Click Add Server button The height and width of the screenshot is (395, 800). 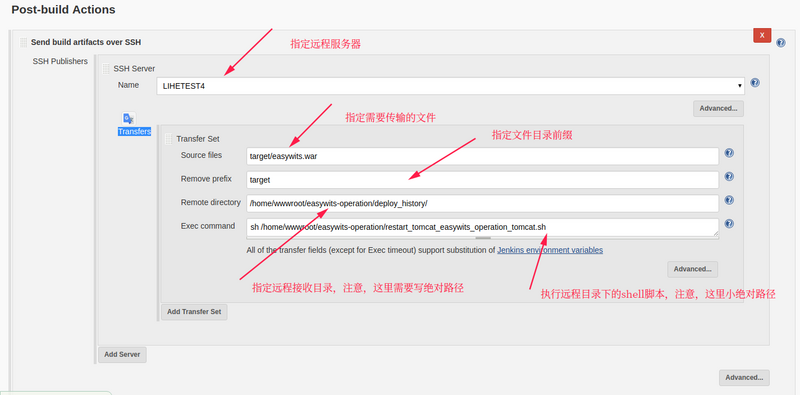pyautogui.click(x=122, y=355)
